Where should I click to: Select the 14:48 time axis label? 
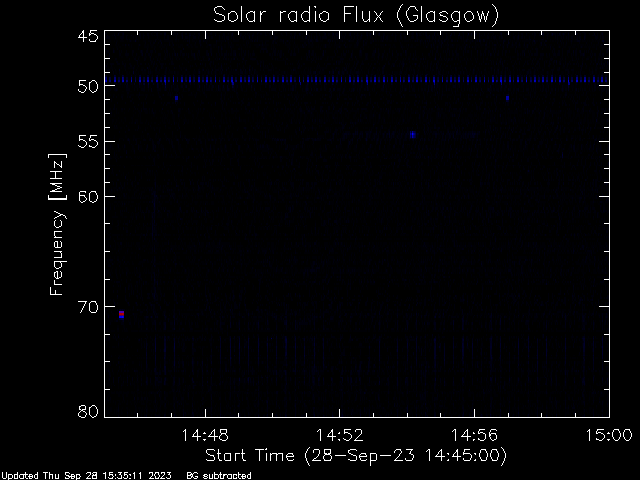205,436
